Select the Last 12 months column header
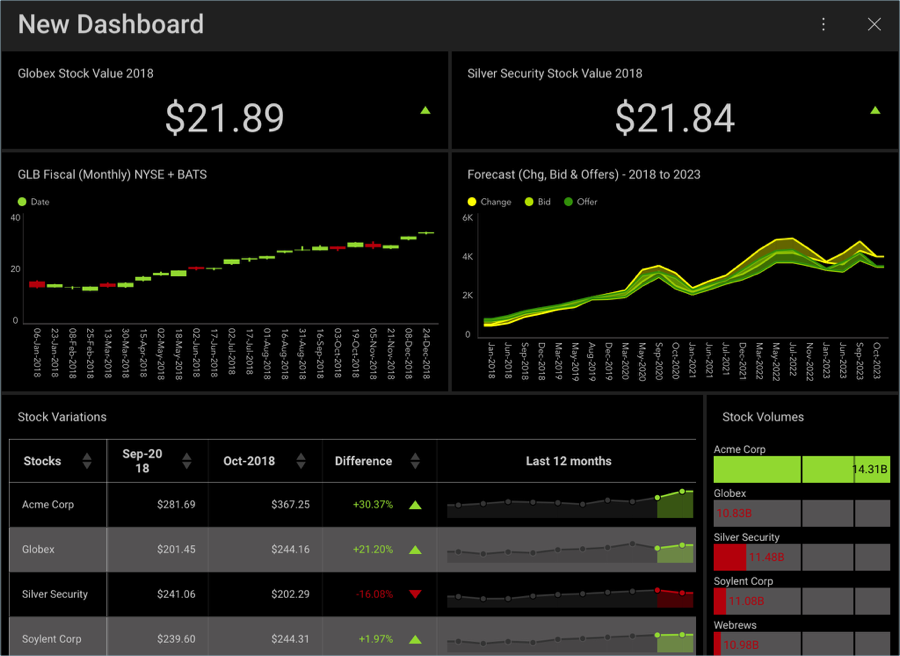 pyautogui.click(x=568, y=461)
